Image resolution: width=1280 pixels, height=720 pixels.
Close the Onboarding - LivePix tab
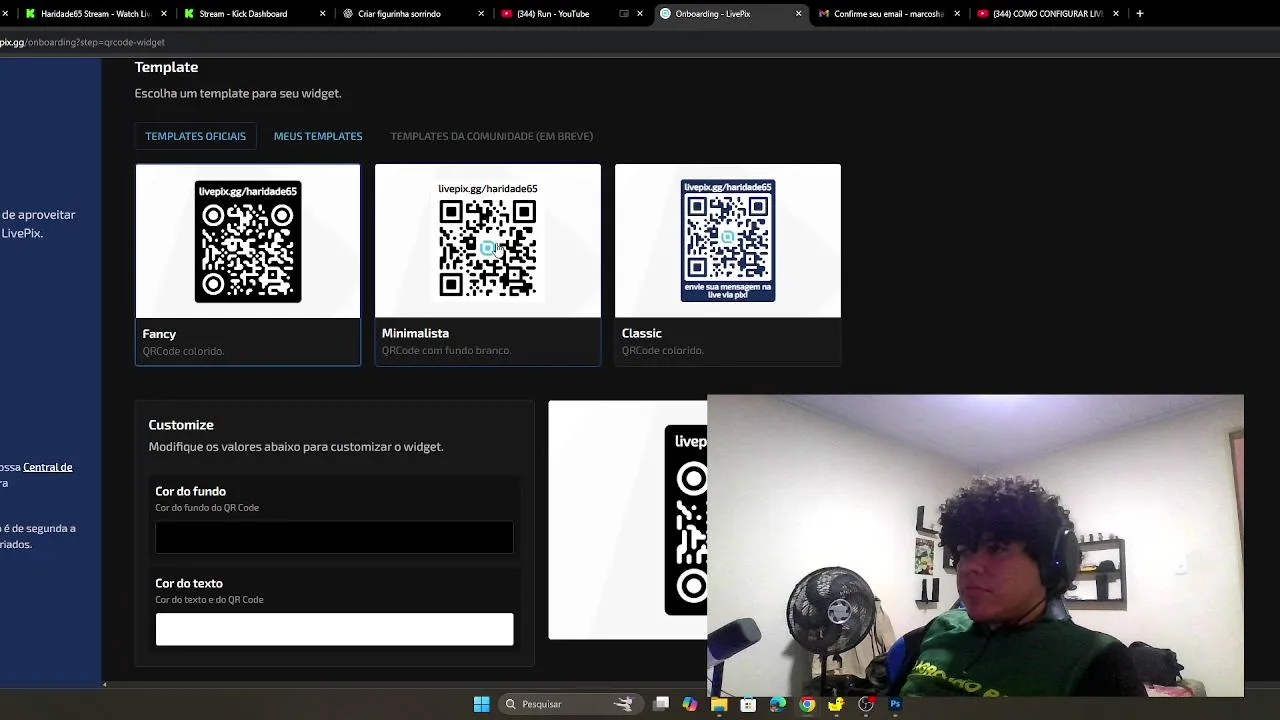point(798,14)
